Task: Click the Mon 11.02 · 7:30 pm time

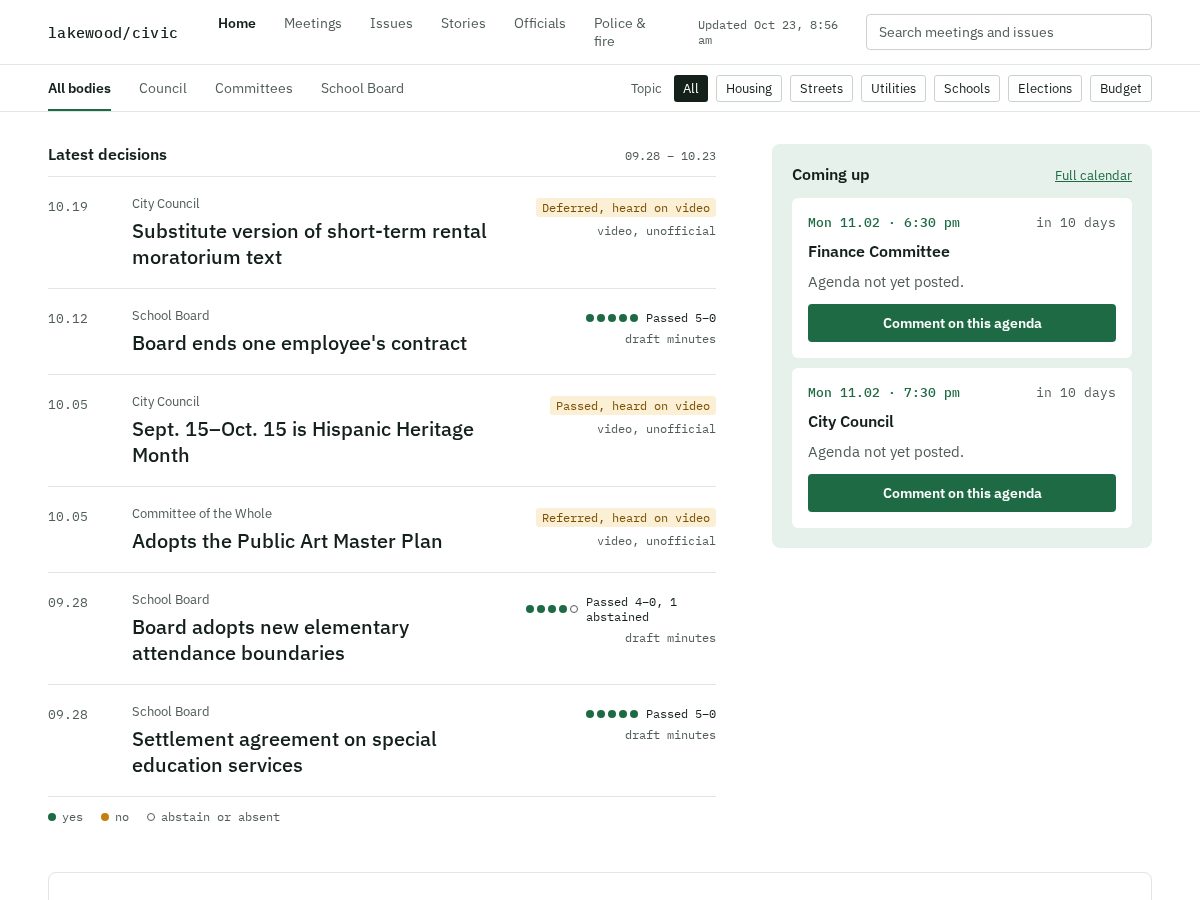Action: click(884, 392)
